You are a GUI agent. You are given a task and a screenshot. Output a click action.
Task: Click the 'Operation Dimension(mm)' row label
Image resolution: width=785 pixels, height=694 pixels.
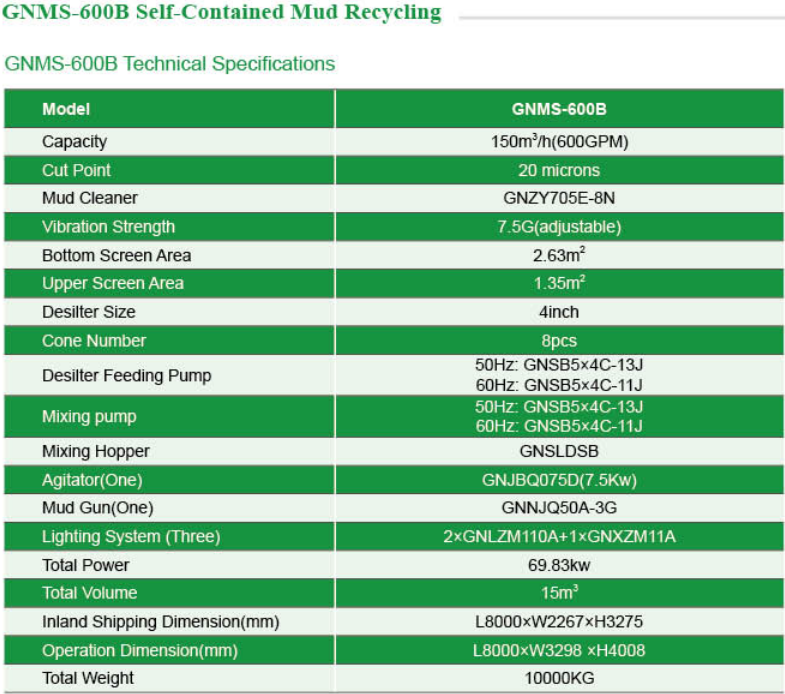tap(140, 650)
